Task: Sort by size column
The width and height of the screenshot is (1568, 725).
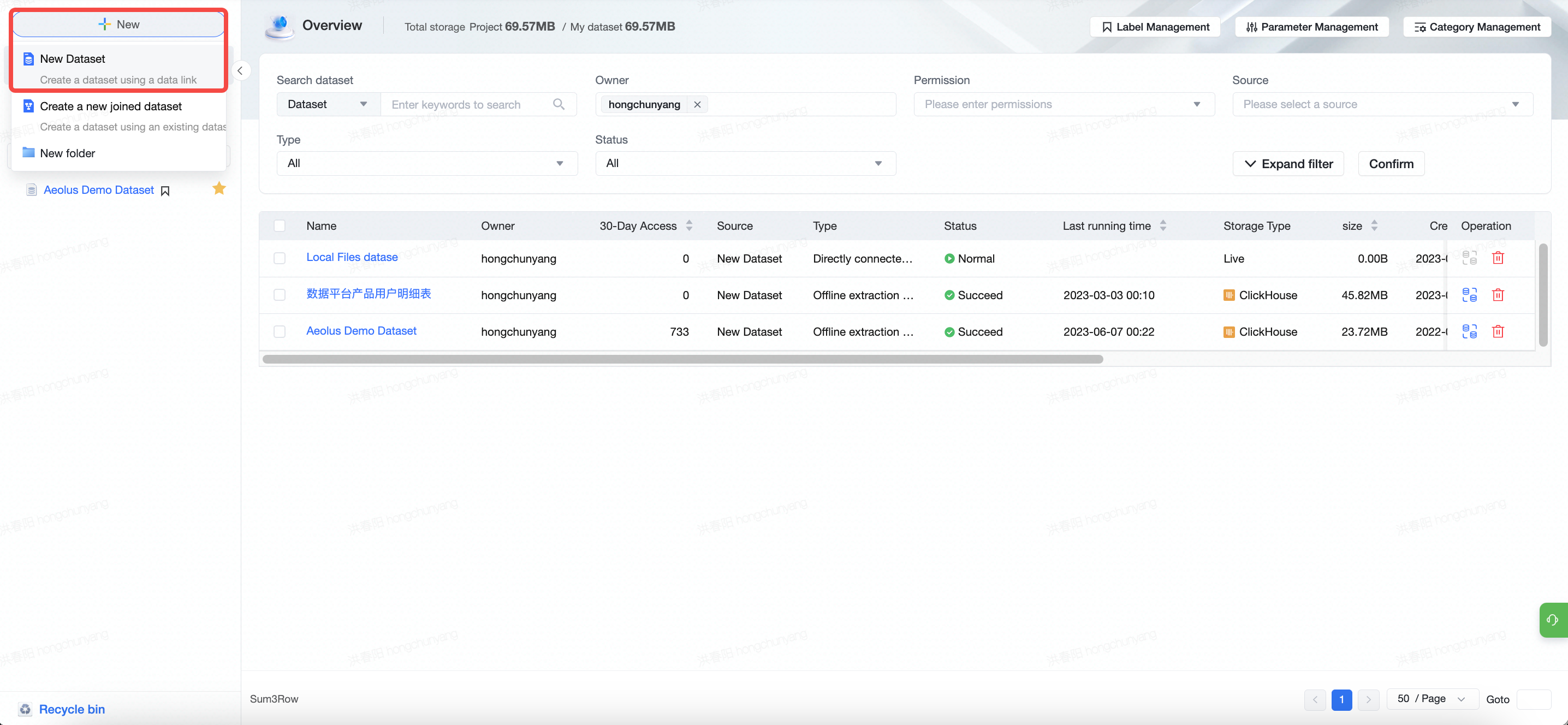Action: [x=1374, y=226]
